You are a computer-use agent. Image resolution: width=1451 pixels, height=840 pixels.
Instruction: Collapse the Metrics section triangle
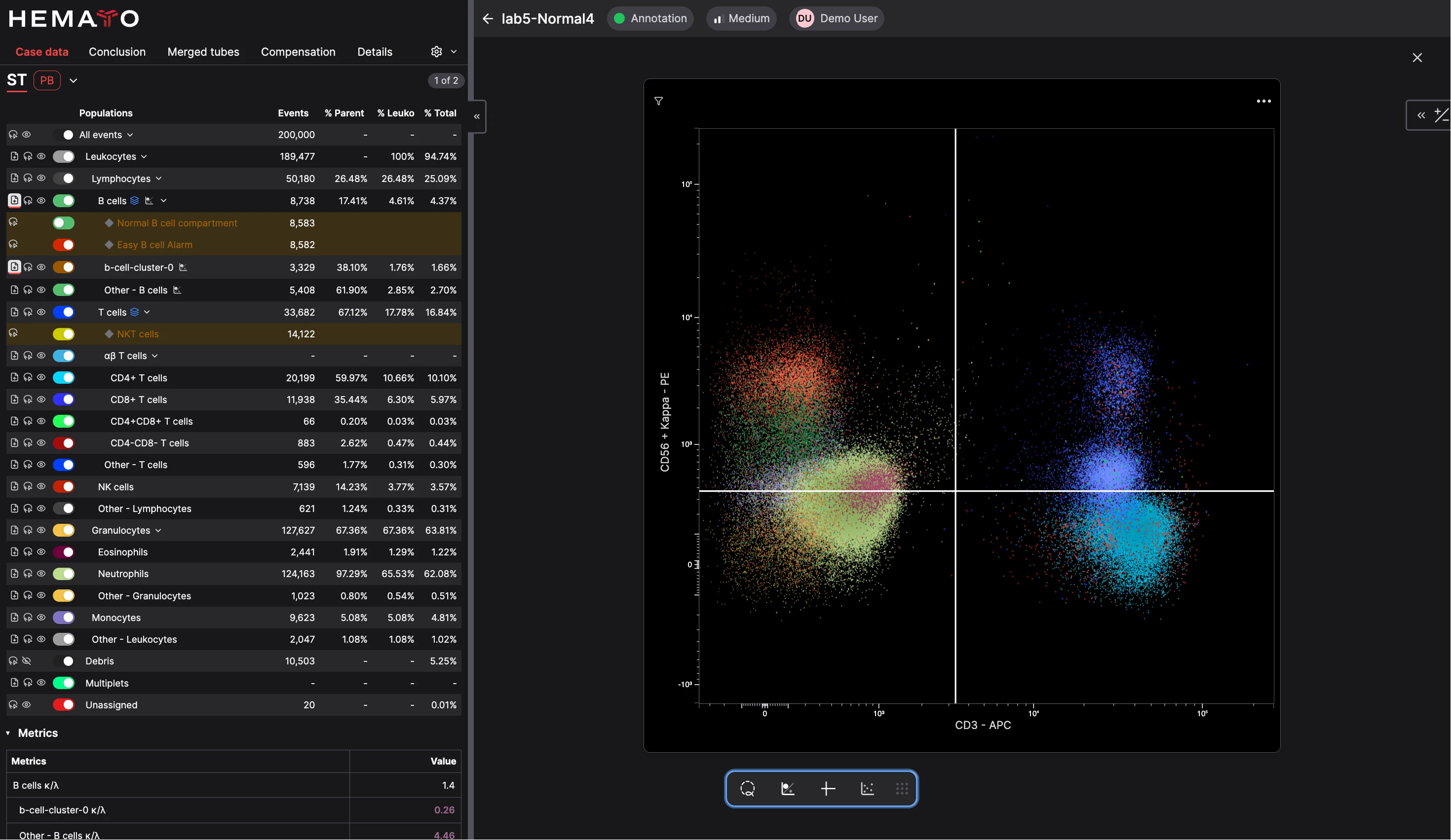(x=8, y=733)
